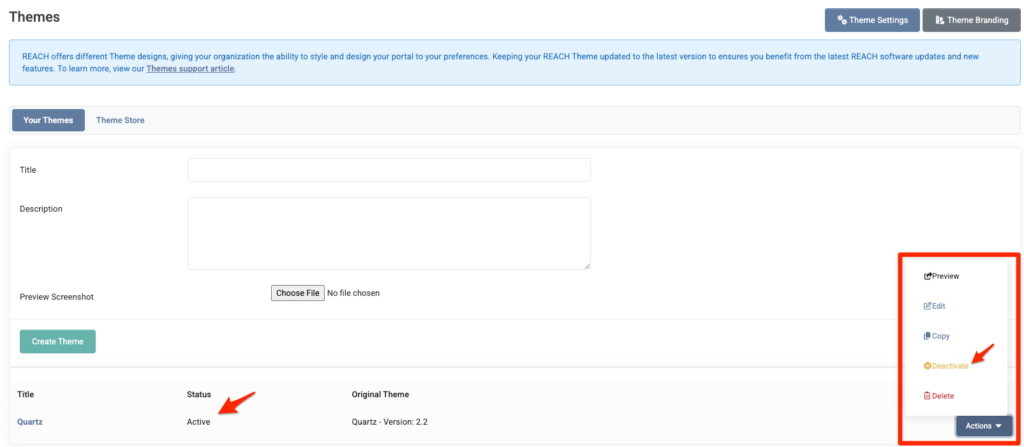Click the Status column header
This screenshot has height=447, width=1024.
pos(199,394)
